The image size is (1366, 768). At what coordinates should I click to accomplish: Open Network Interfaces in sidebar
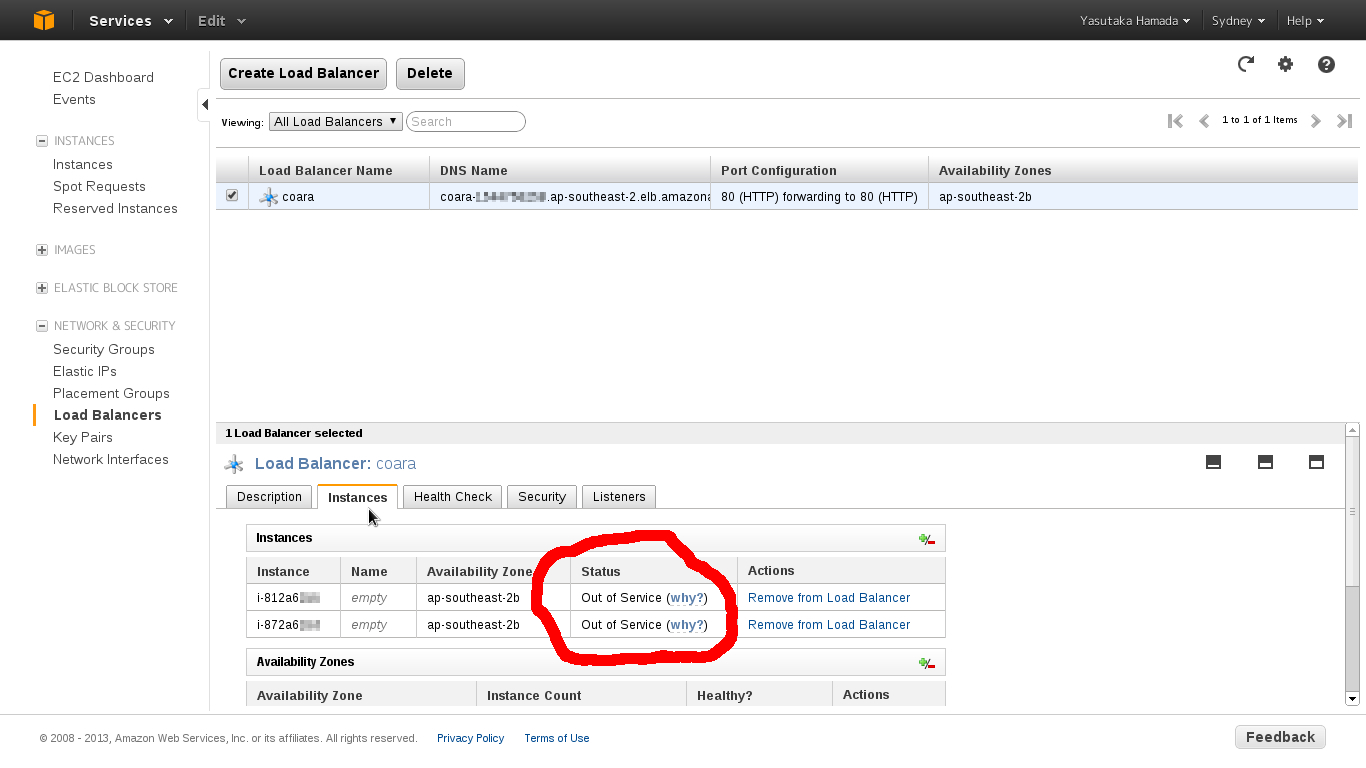tap(111, 459)
